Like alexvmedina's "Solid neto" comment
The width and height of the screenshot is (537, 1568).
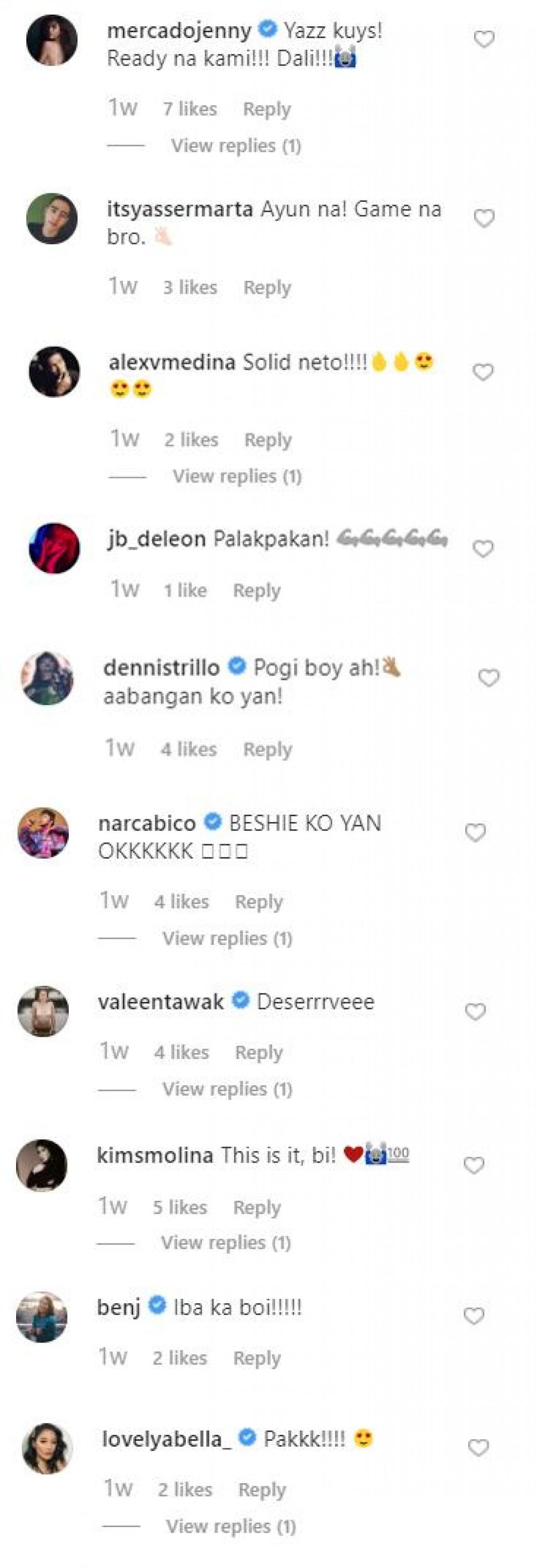(x=483, y=372)
